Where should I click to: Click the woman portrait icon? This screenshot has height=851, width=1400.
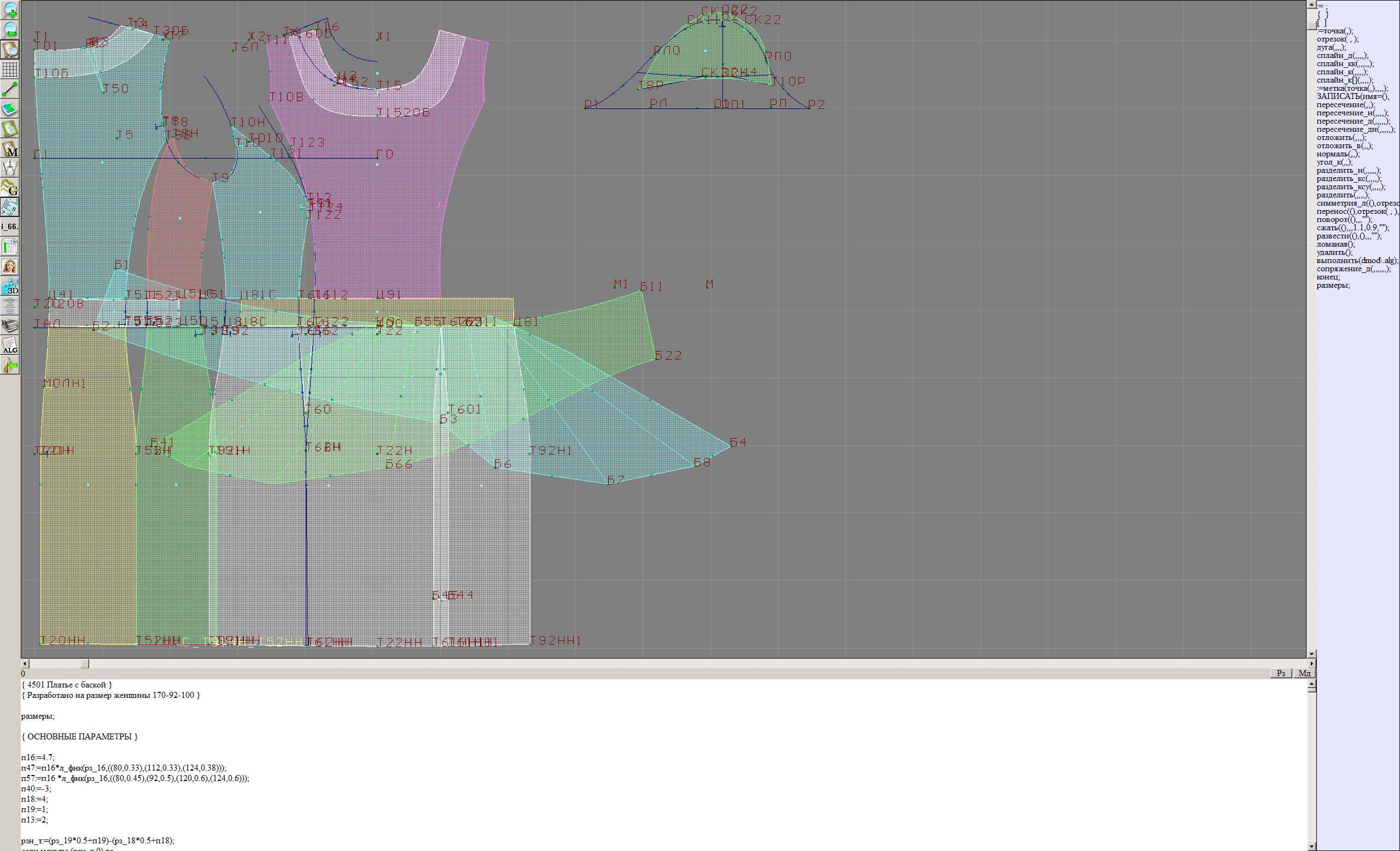pos(10,266)
